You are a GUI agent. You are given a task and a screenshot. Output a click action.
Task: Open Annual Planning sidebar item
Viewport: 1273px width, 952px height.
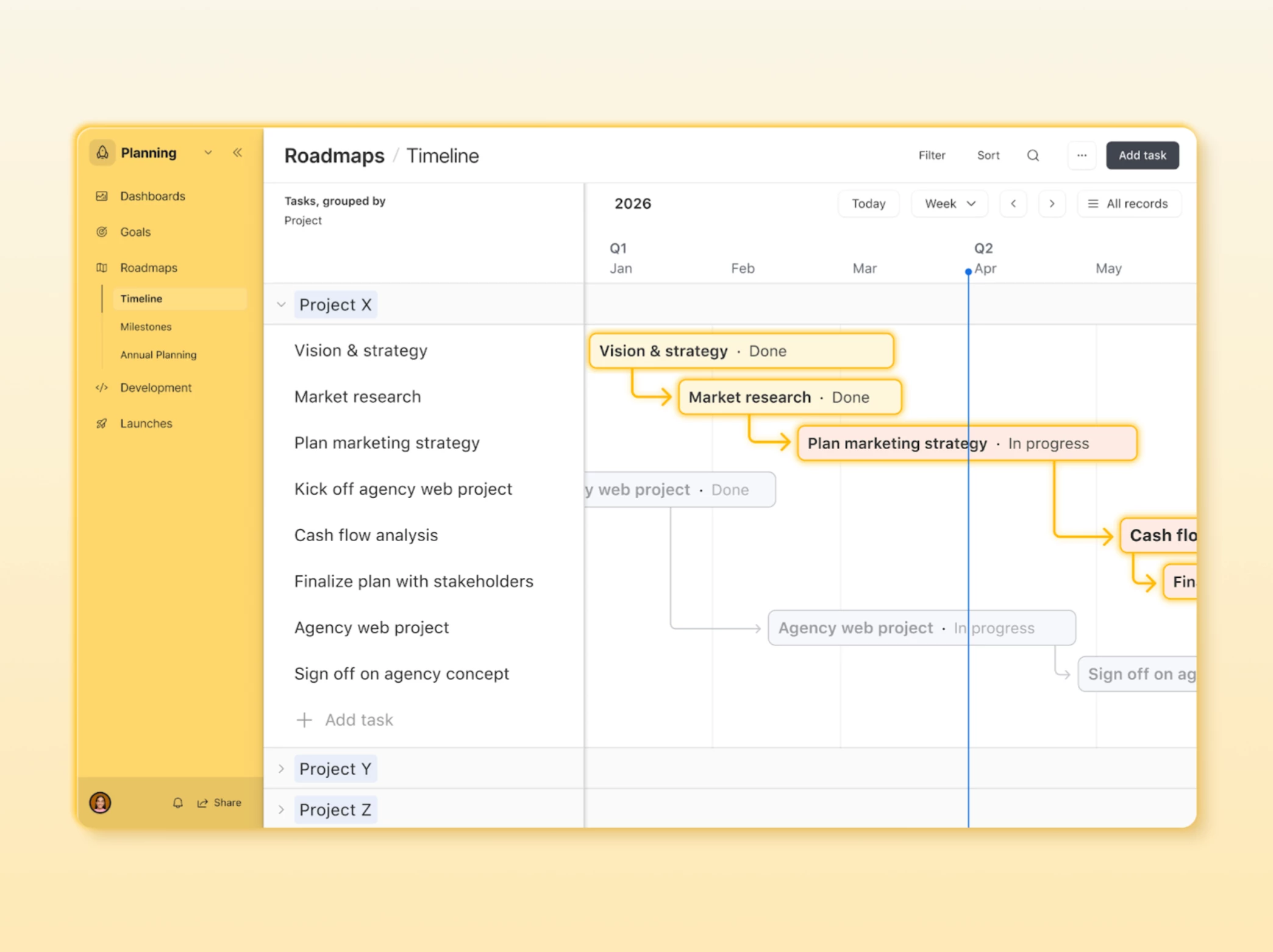click(x=158, y=355)
